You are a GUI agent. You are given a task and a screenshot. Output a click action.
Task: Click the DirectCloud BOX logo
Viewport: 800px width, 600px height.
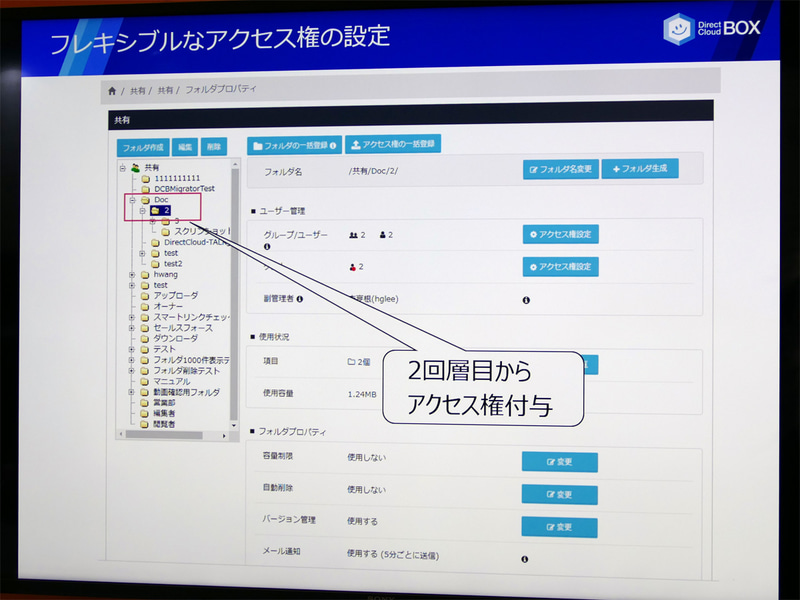click(x=713, y=28)
